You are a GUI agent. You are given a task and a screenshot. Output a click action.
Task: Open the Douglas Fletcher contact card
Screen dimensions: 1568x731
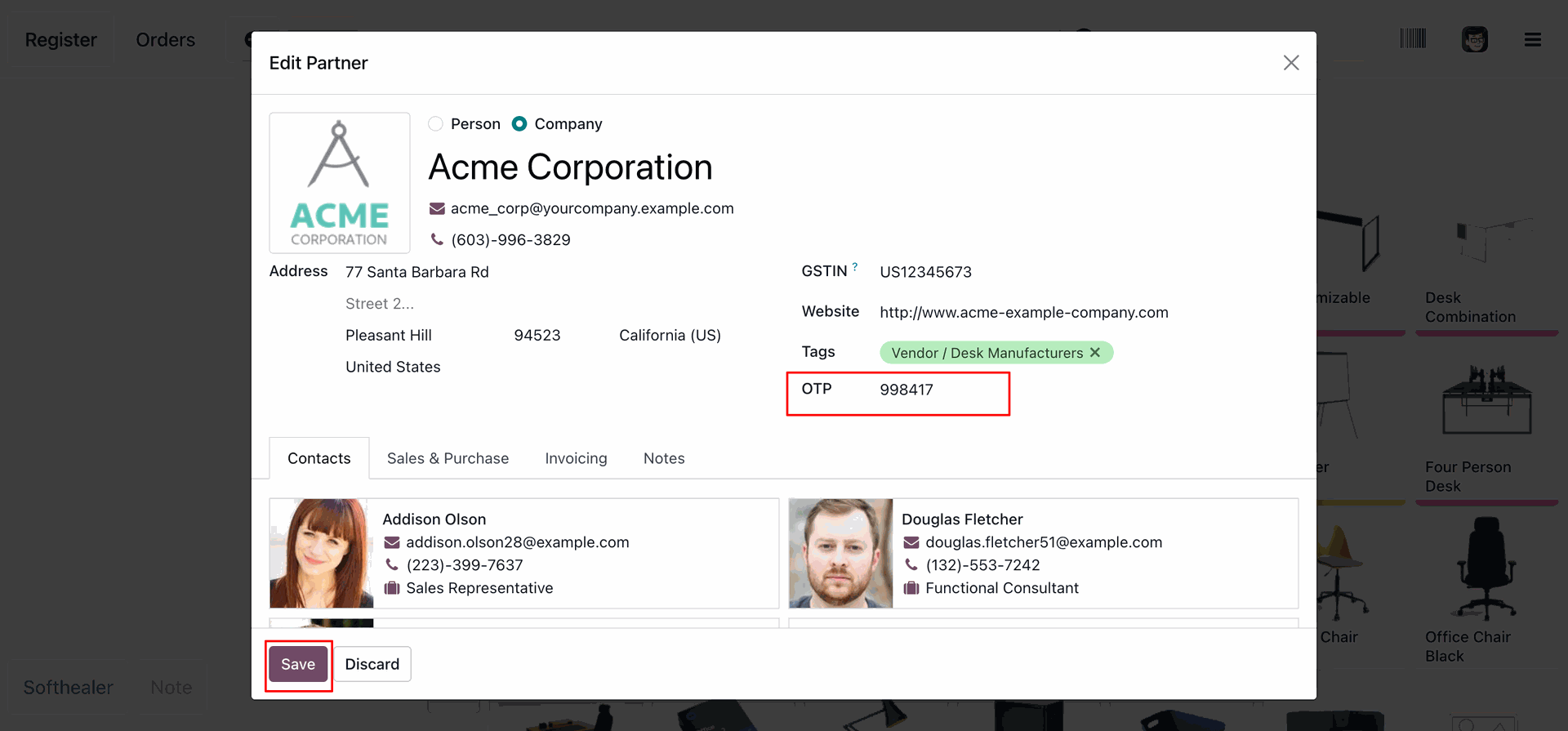click(1044, 554)
